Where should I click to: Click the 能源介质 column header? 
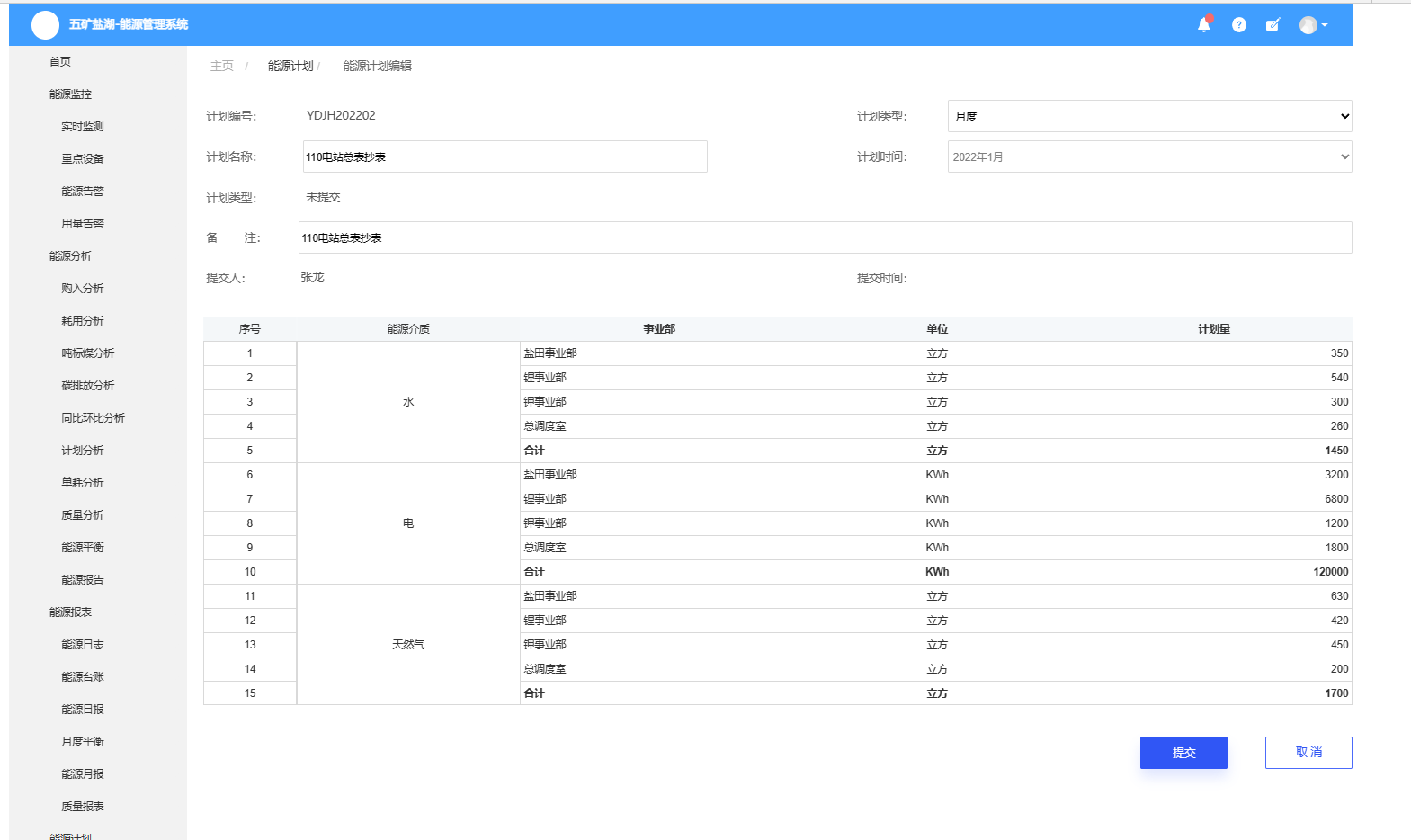click(408, 329)
